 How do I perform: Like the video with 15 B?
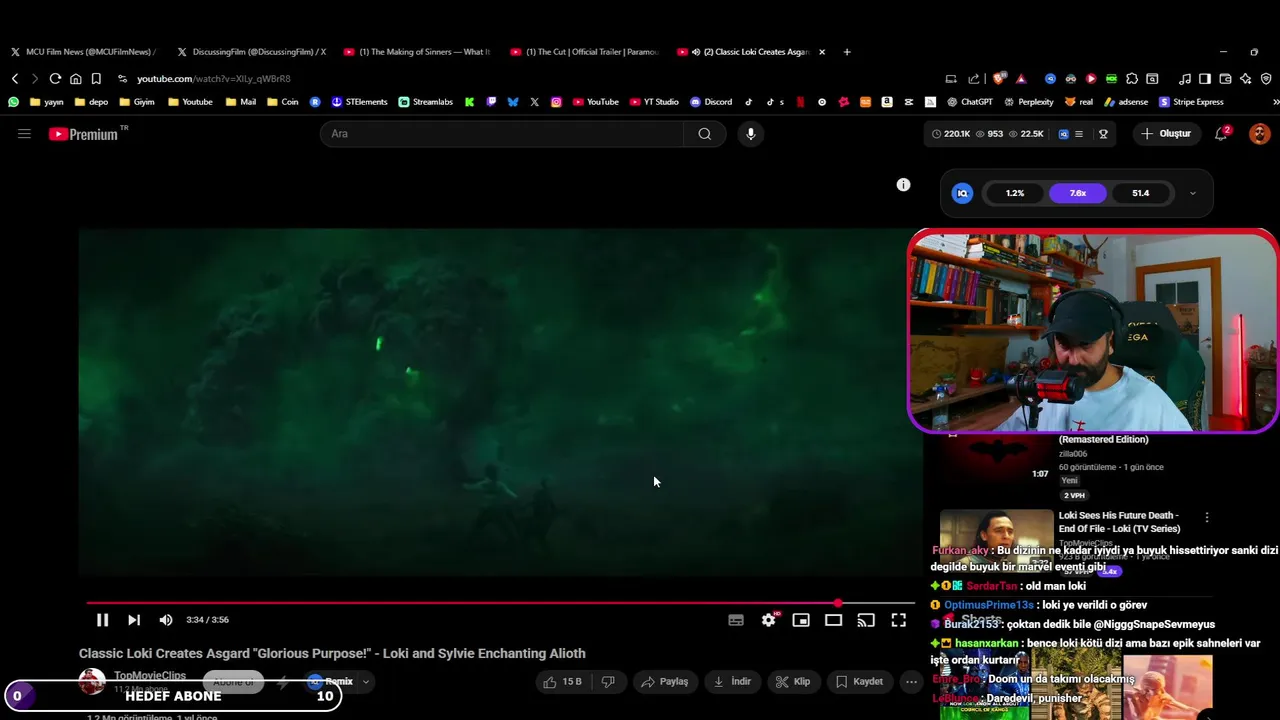562,682
